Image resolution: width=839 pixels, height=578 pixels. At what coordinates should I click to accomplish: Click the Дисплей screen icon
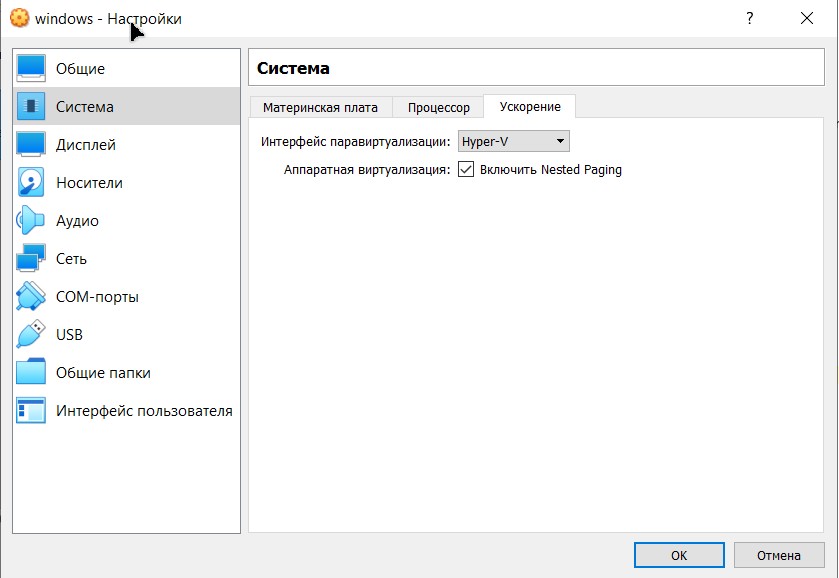(x=31, y=144)
